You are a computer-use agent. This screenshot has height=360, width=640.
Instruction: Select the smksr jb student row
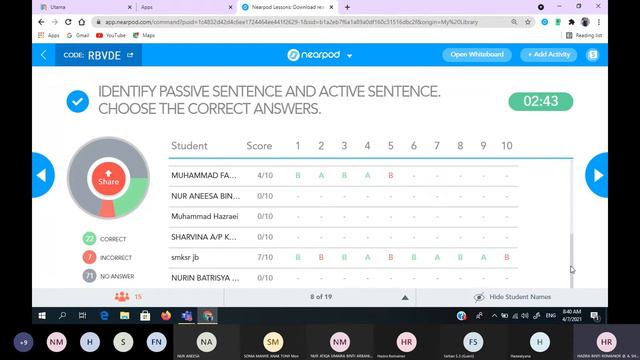pos(343,258)
